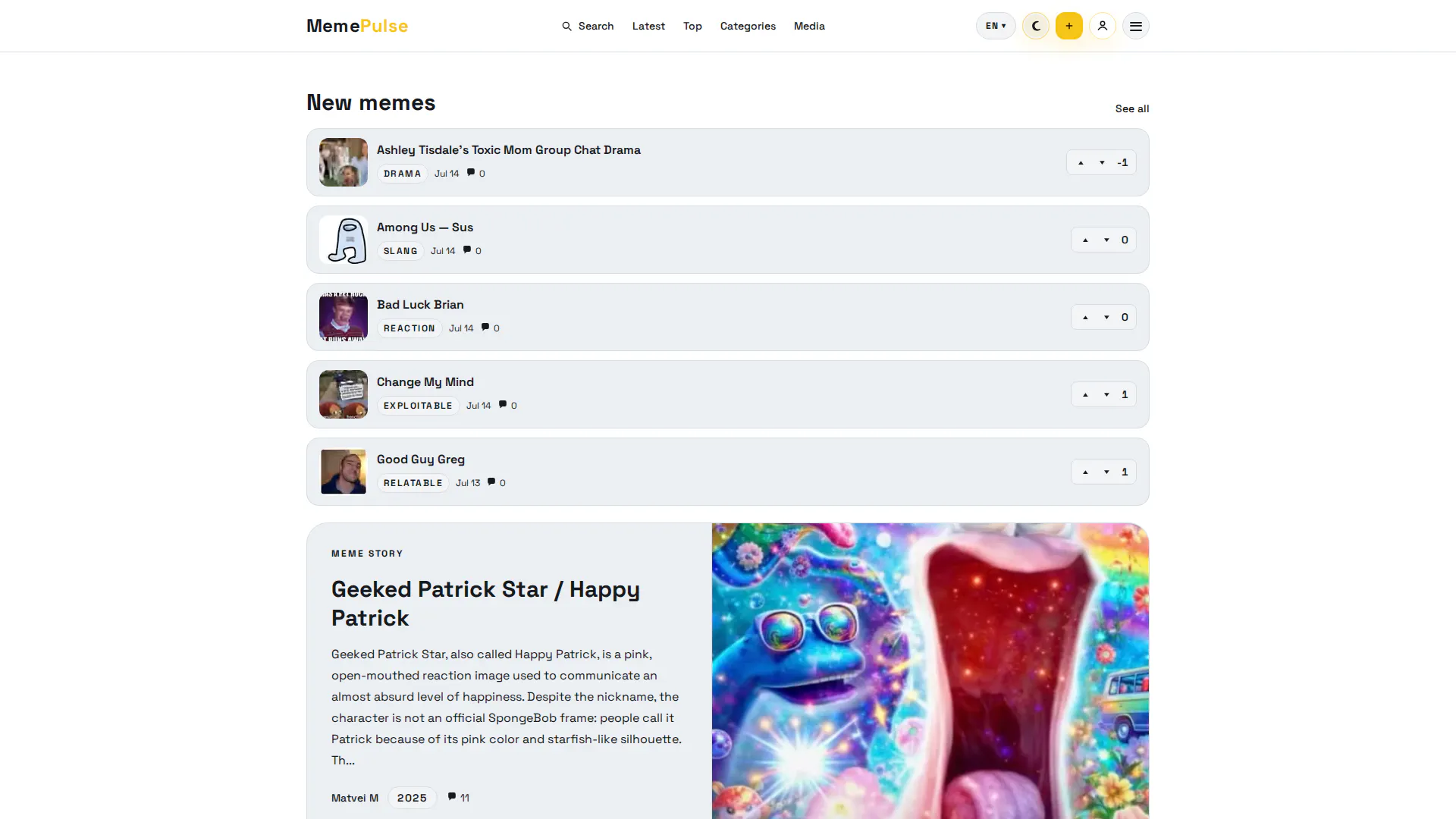This screenshot has width=1456, height=819.
Task: Upvote the Among Us — Sus meme
Action: point(1085,240)
